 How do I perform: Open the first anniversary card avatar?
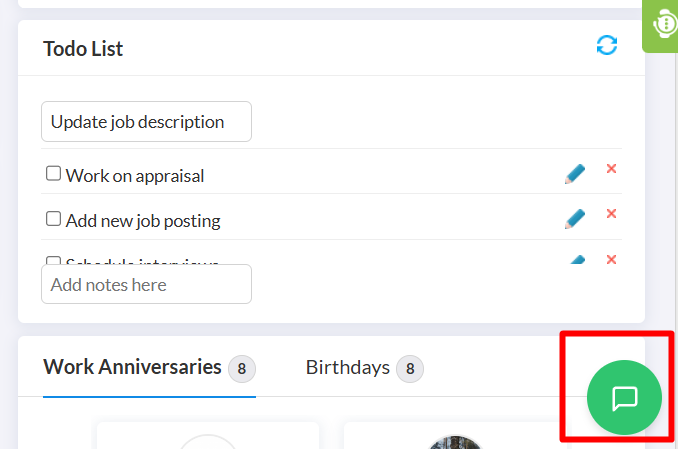(208, 442)
